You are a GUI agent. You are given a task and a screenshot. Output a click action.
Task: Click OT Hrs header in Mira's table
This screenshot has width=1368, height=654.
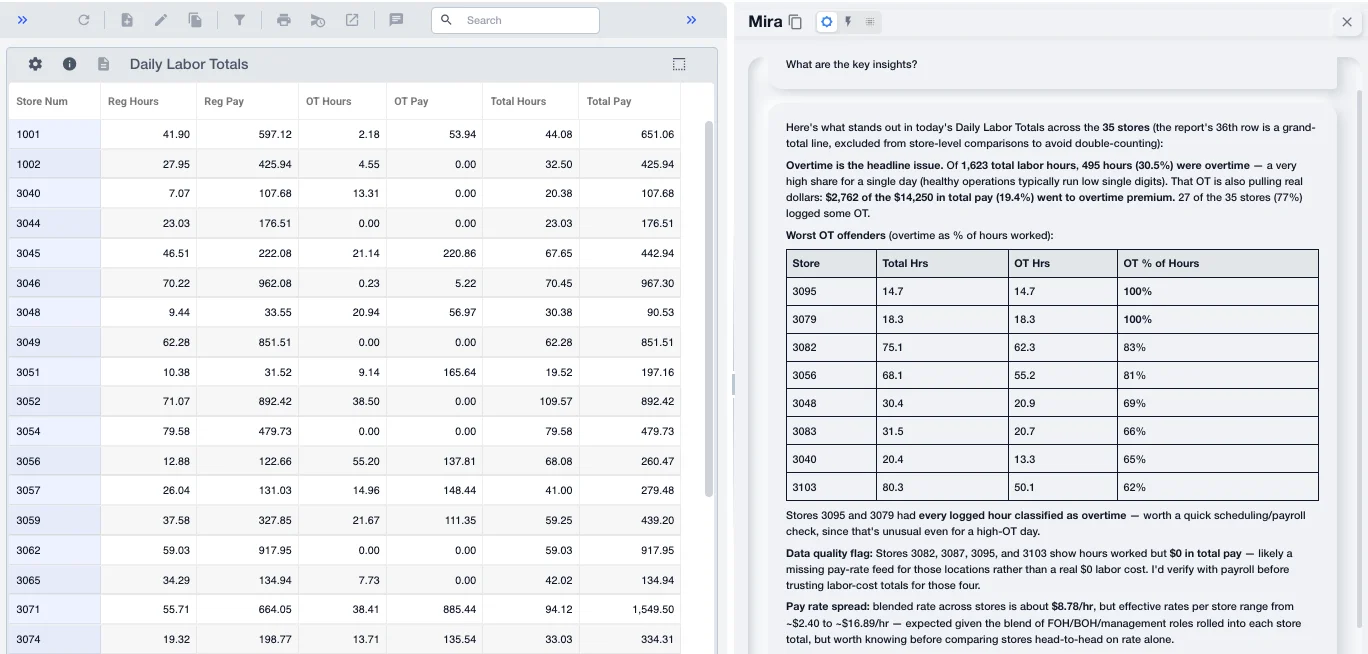tap(1062, 263)
